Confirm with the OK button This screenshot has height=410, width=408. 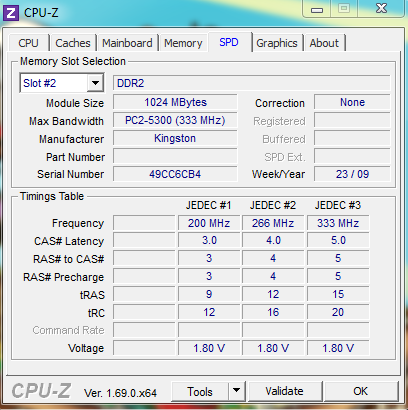[361, 391]
